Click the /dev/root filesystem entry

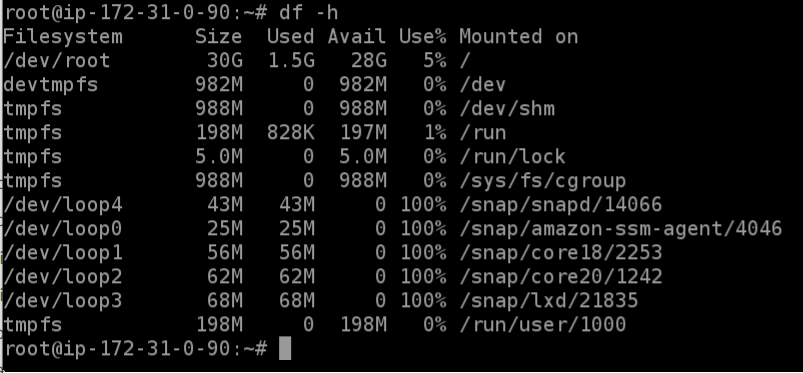click(x=57, y=60)
